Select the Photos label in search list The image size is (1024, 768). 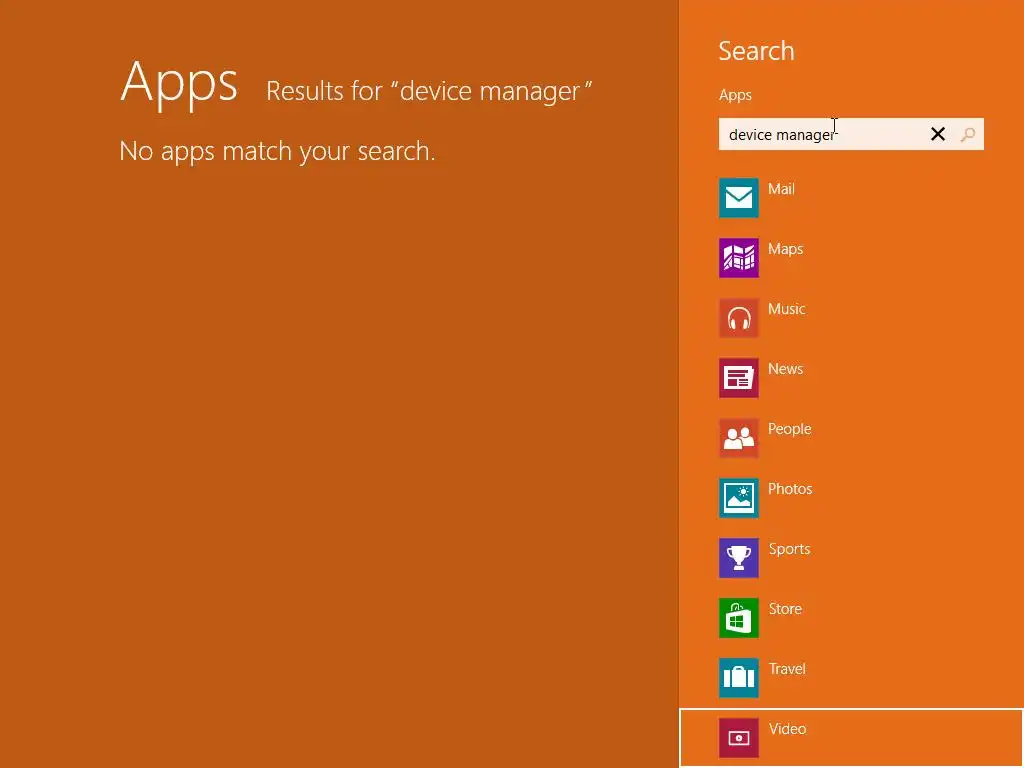pyautogui.click(x=790, y=489)
